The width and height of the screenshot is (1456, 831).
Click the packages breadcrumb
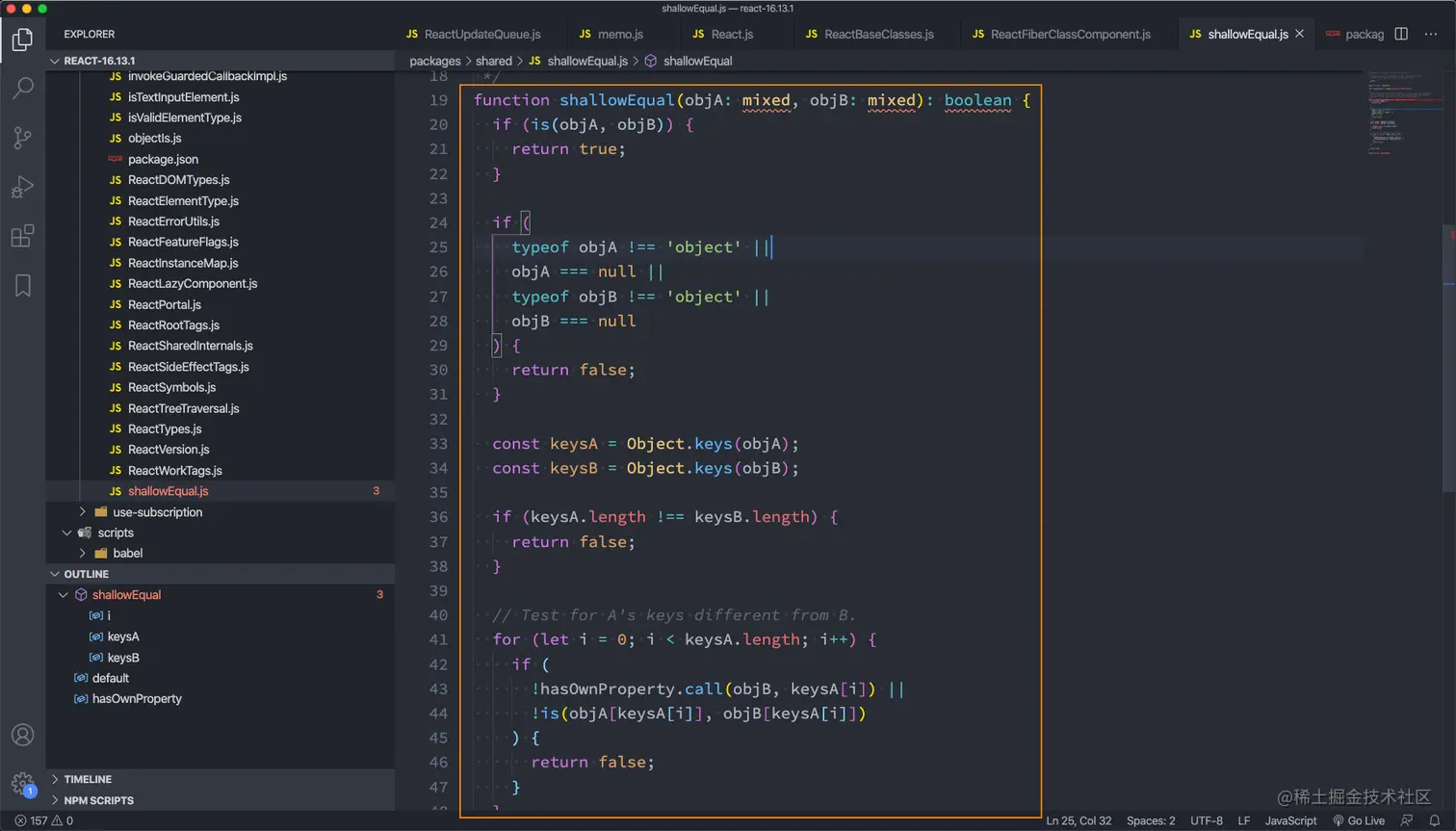[x=435, y=61]
